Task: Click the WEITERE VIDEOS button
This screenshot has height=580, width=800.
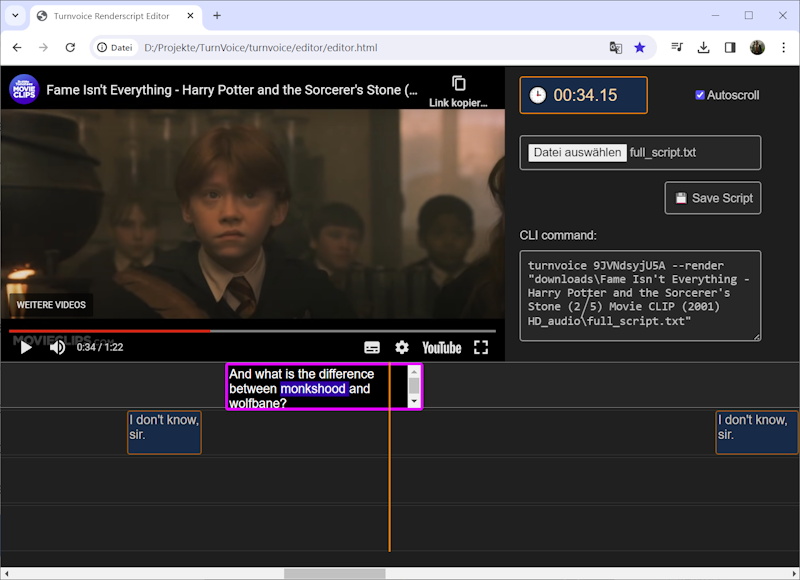Action: click(x=51, y=305)
